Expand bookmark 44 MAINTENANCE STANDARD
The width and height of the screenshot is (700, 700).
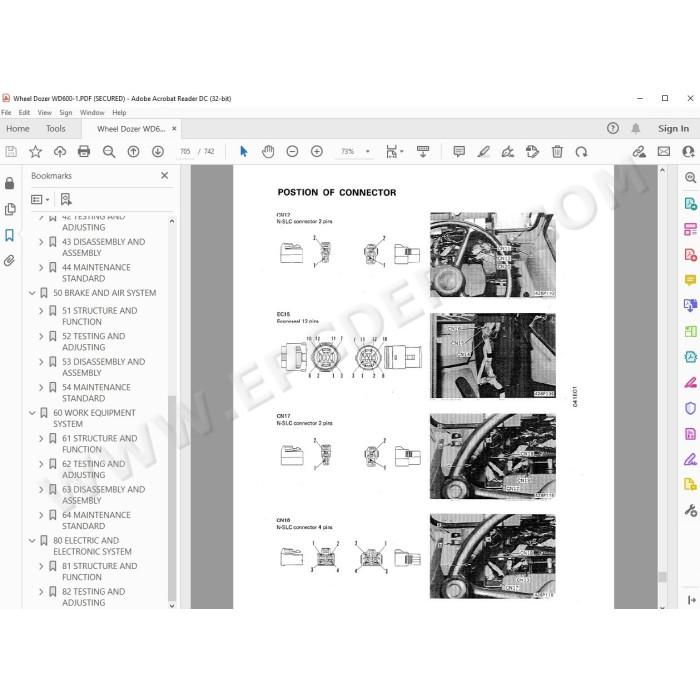point(41,267)
